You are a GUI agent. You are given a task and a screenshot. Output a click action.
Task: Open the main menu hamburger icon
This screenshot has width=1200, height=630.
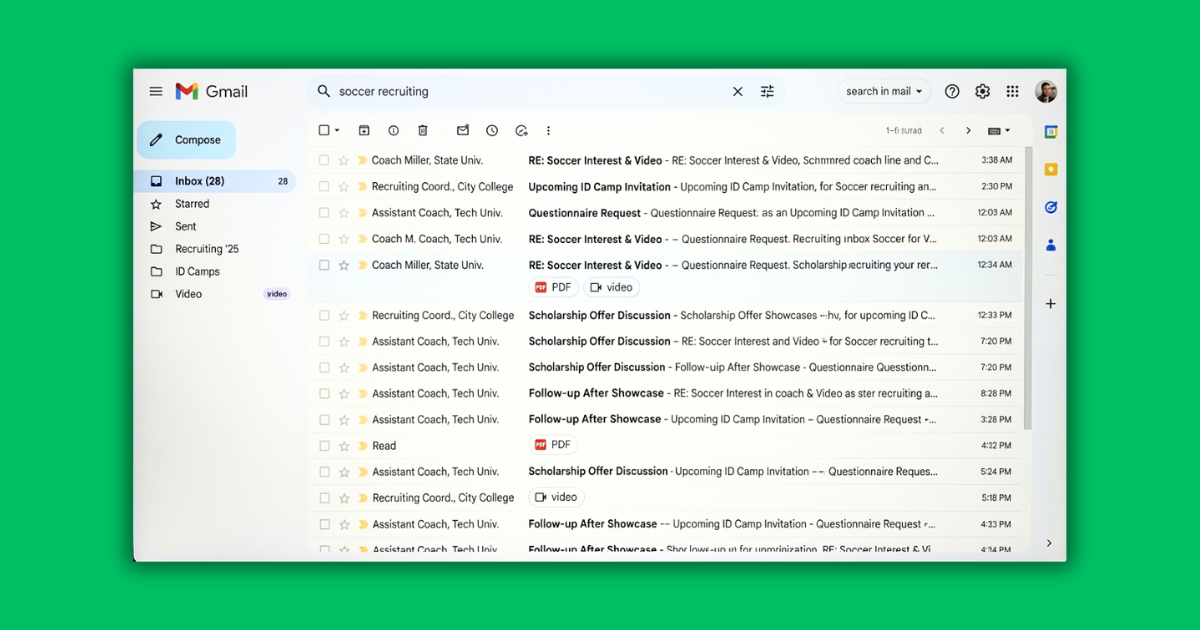tap(156, 91)
